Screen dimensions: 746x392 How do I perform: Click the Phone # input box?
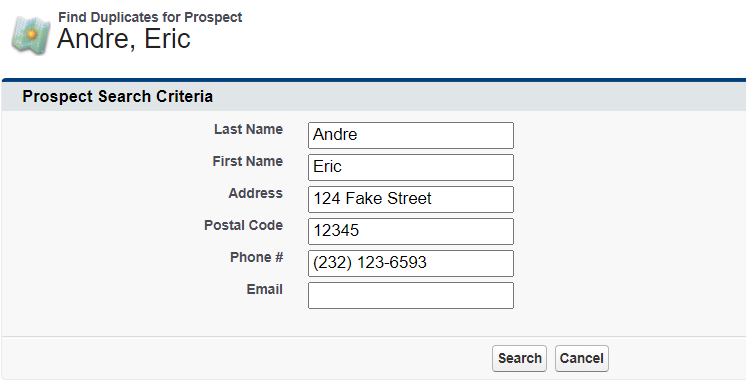coord(411,263)
